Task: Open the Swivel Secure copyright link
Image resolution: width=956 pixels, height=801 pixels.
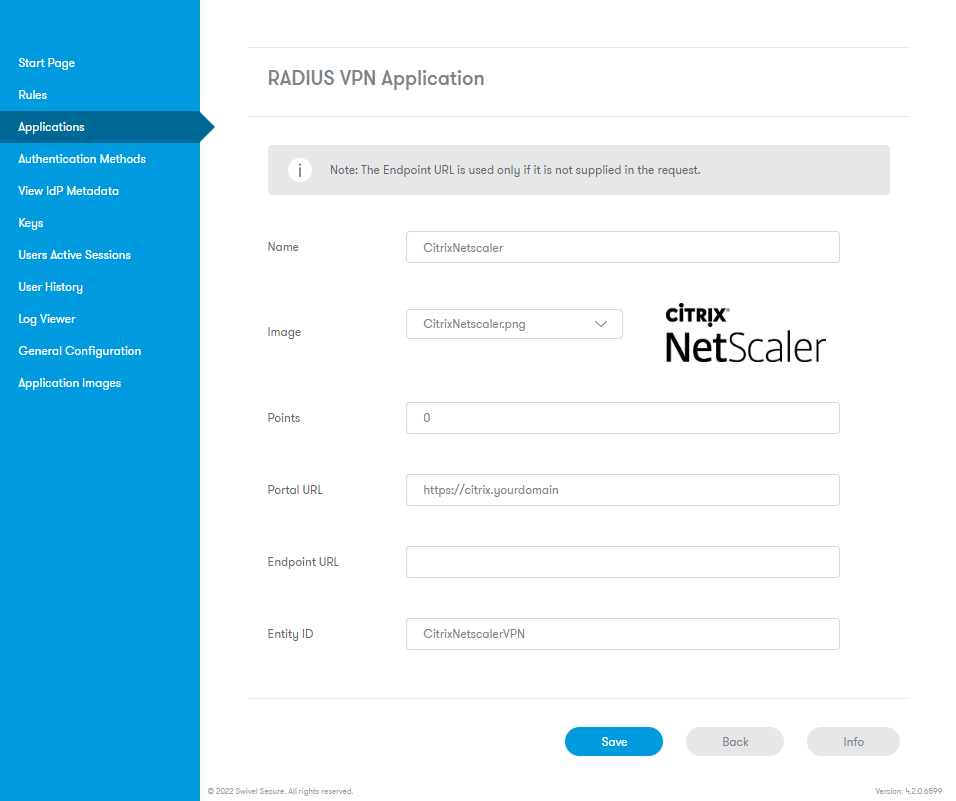Action: pos(279,790)
